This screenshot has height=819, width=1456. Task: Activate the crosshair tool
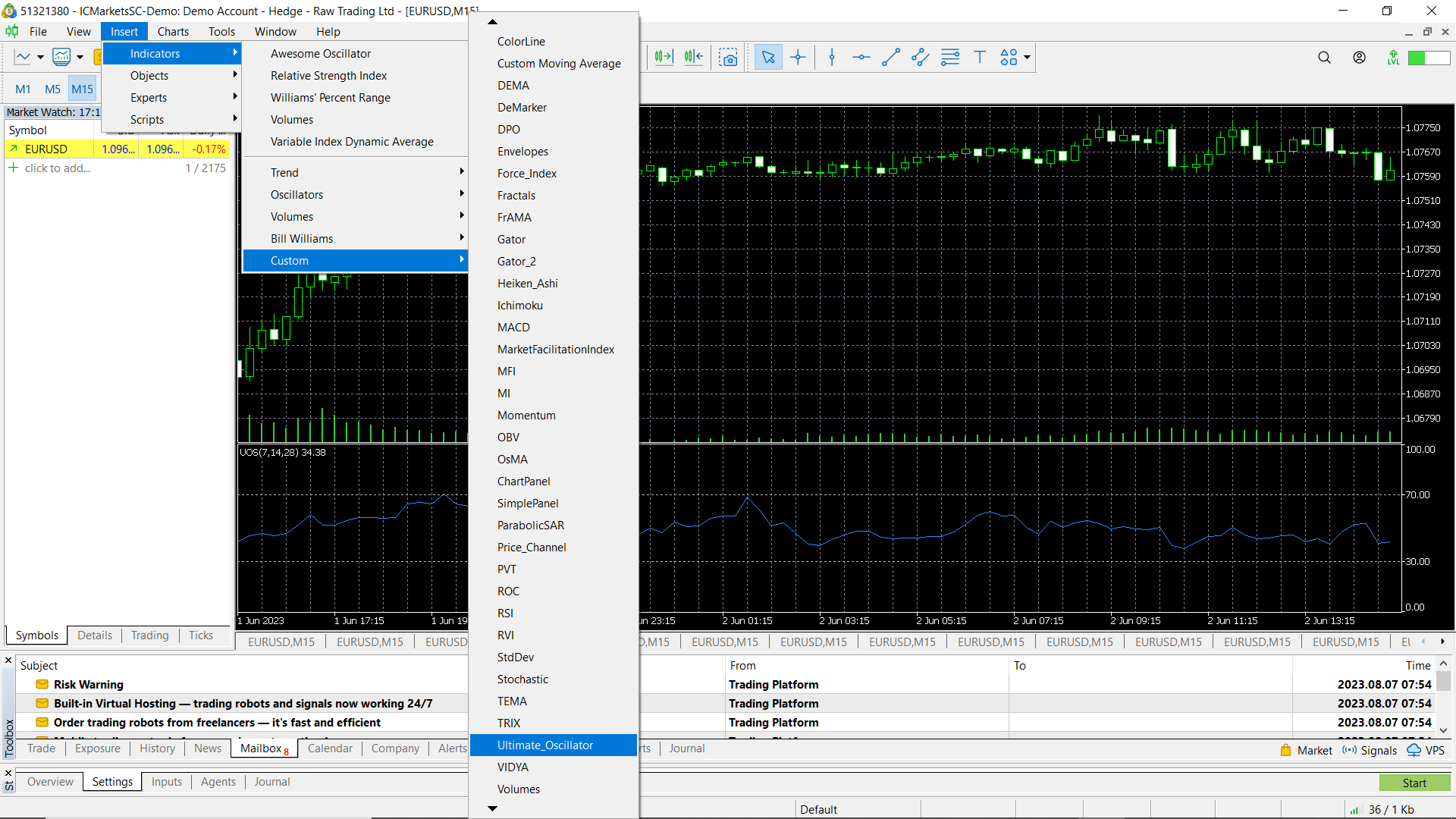(x=798, y=58)
